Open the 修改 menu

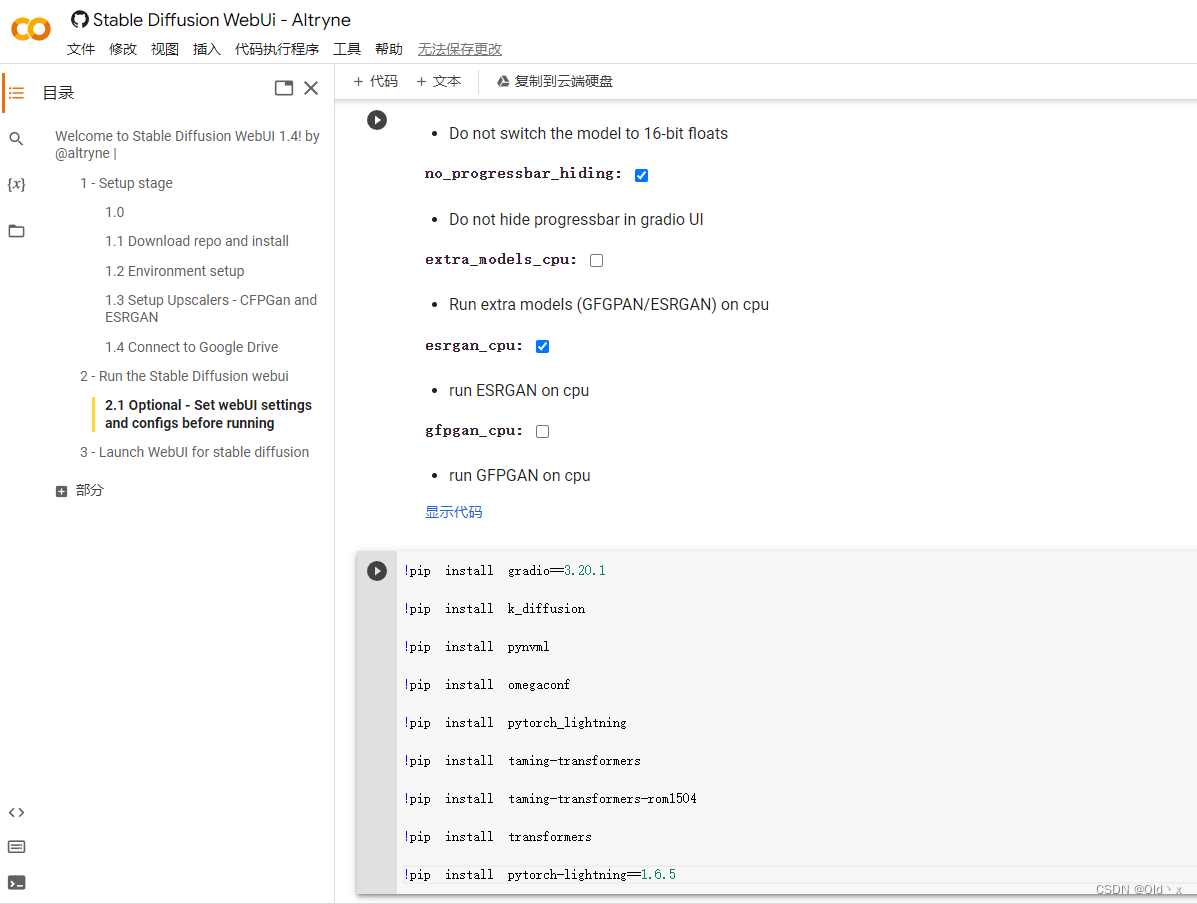pyautogui.click(x=123, y=50)
